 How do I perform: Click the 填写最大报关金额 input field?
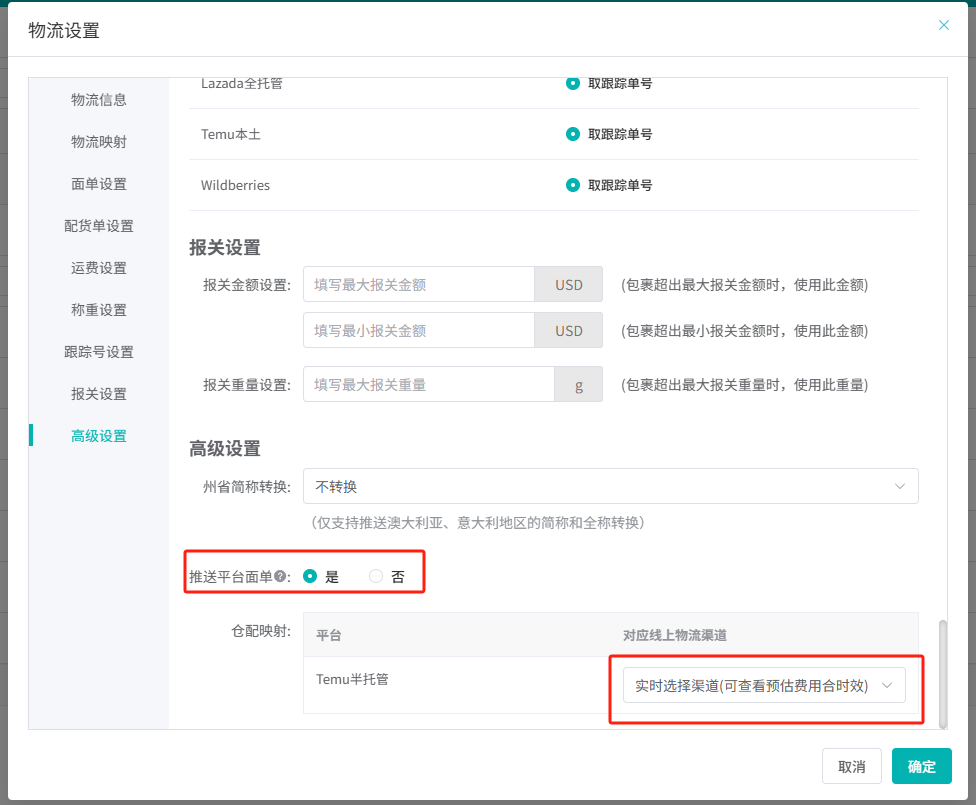[419, 285]
